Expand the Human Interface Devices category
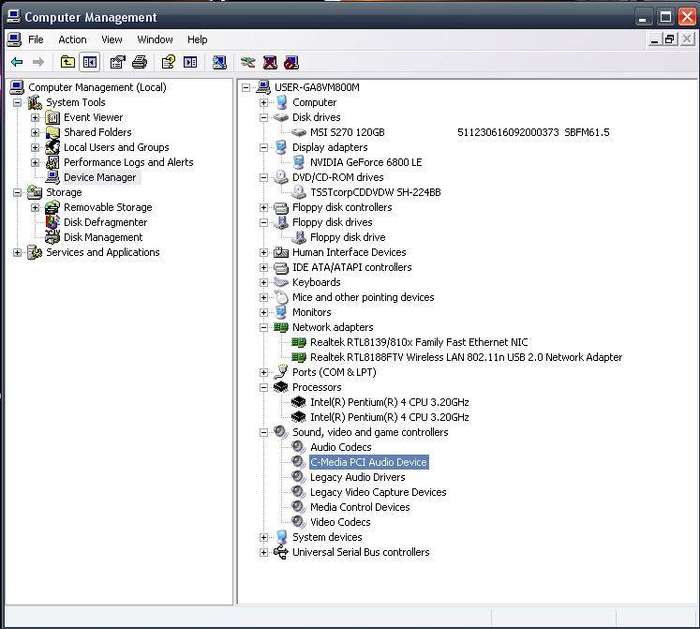This screenshot has width=700, height=629. click(264, 253)
